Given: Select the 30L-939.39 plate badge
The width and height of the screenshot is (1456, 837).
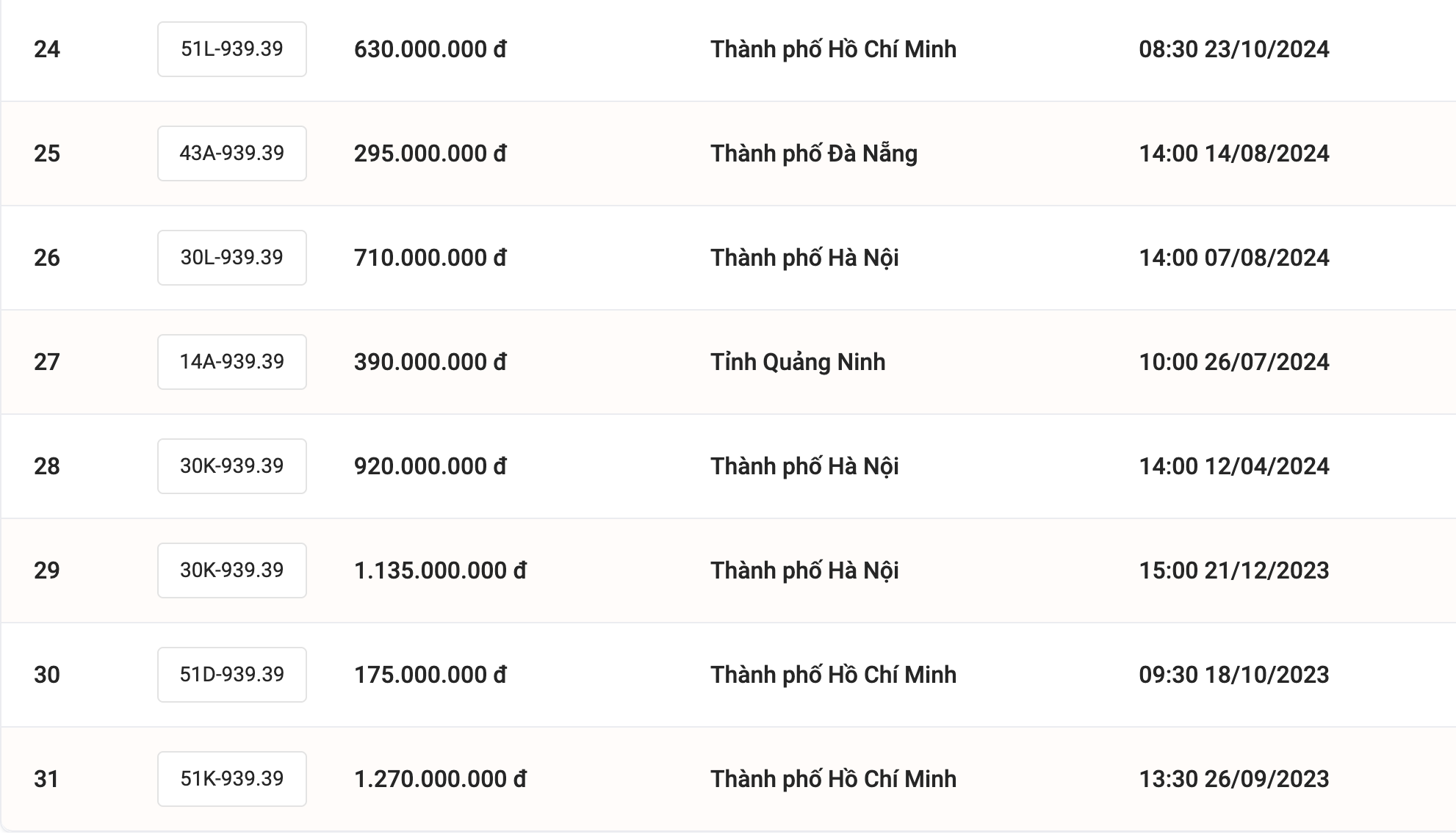Looking at the screenshot, I should [x=231, y=258].
